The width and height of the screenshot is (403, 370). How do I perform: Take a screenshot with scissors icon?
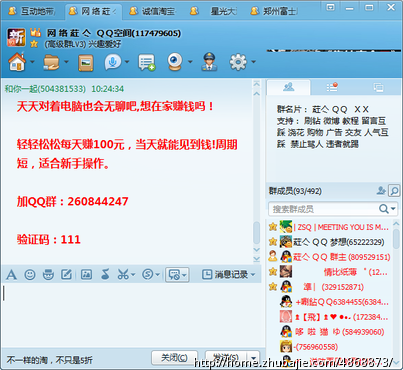point(123,275)
